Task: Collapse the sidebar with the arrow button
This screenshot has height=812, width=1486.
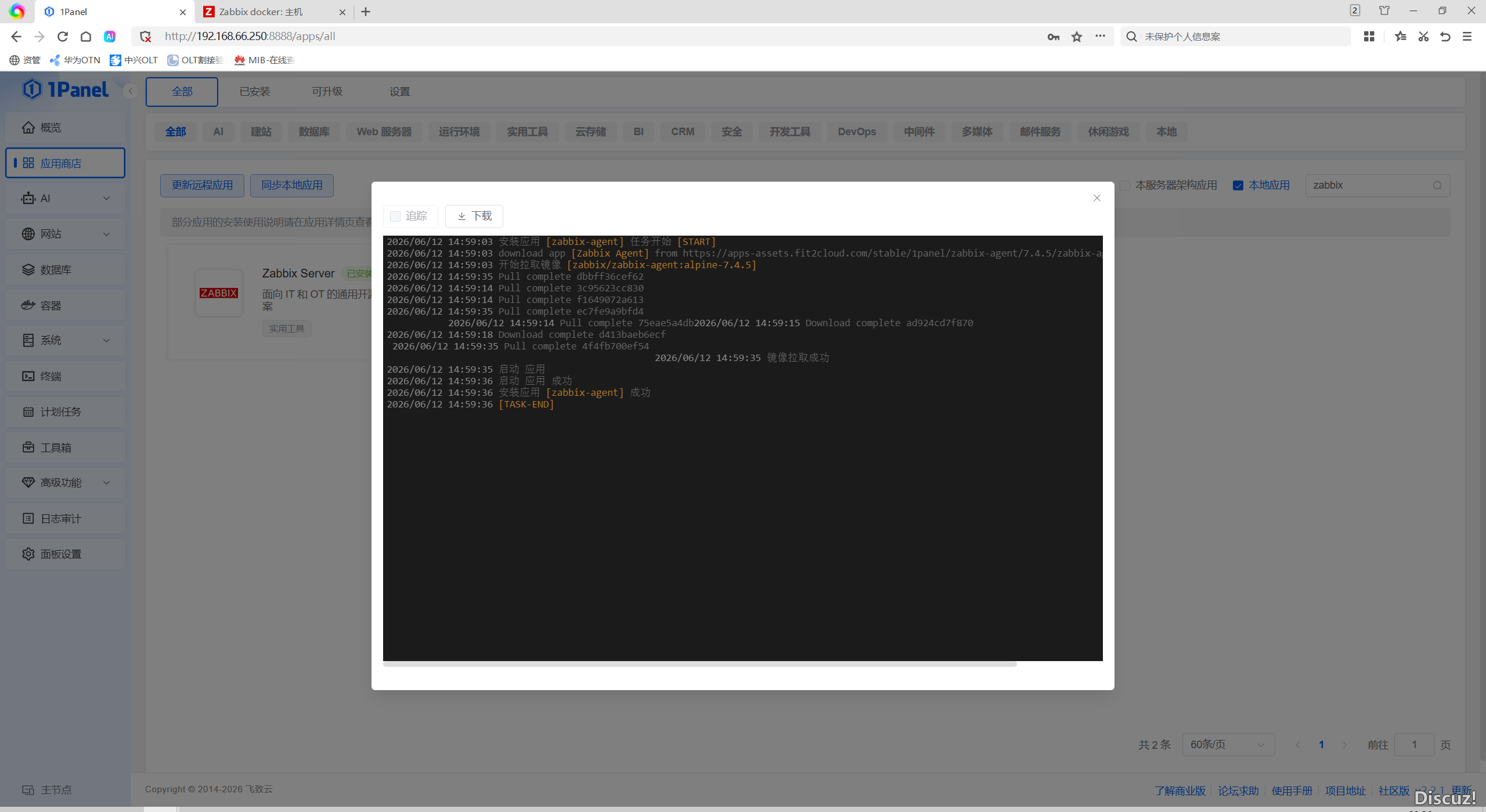Action: pyautogui.click(x=131, y=91)
